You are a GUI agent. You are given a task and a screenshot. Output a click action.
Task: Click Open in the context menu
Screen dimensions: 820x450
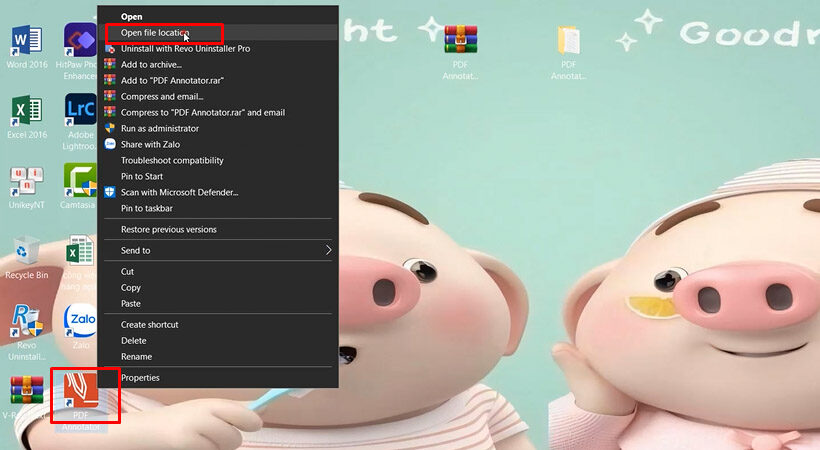click(131, 17)
